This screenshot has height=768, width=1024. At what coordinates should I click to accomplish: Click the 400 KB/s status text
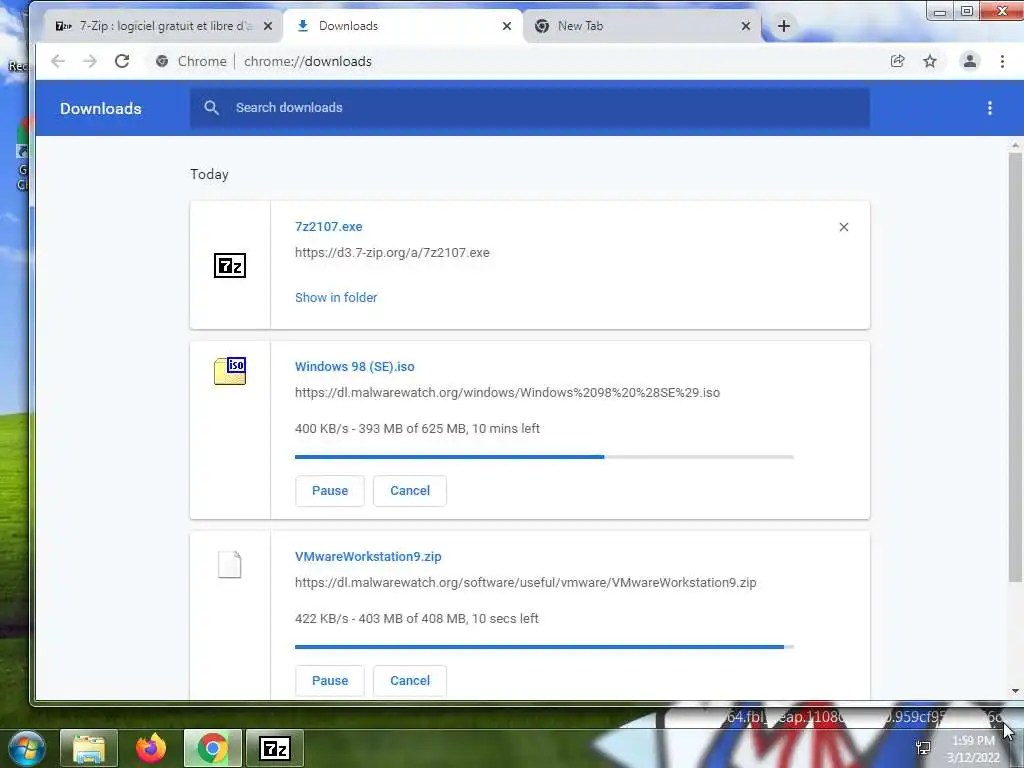(x=417, y=428)
